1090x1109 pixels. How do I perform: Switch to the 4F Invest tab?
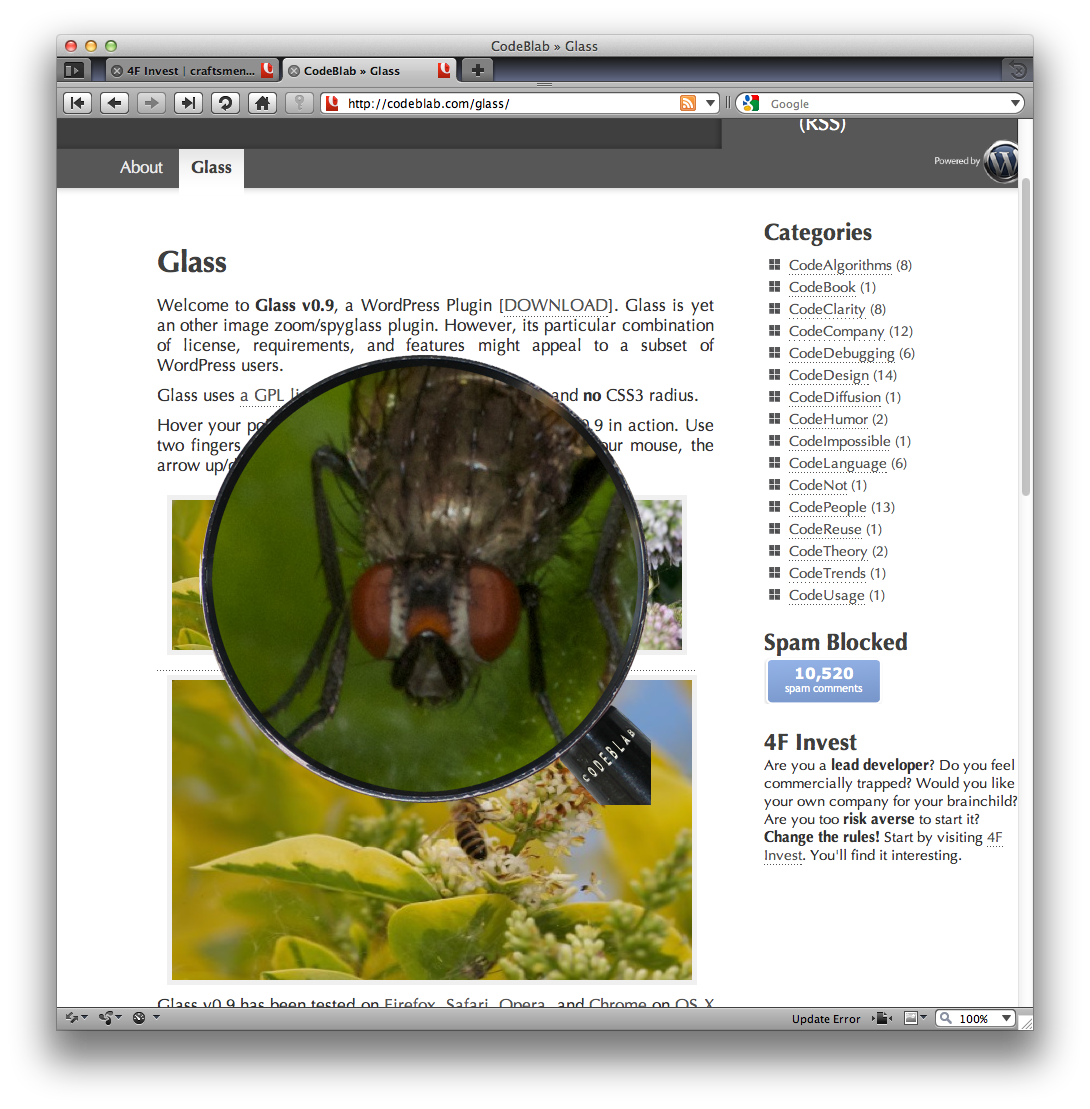193,71
